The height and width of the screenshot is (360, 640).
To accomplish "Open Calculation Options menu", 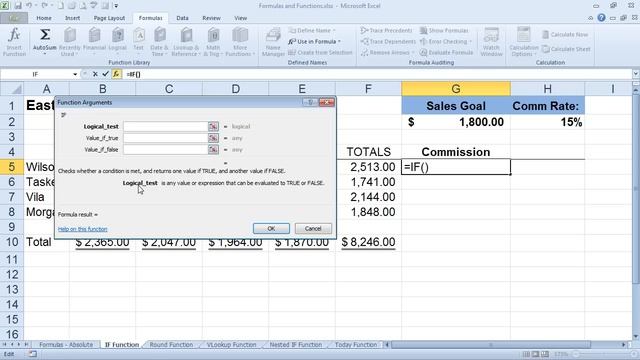I will [x=524, y=42].
